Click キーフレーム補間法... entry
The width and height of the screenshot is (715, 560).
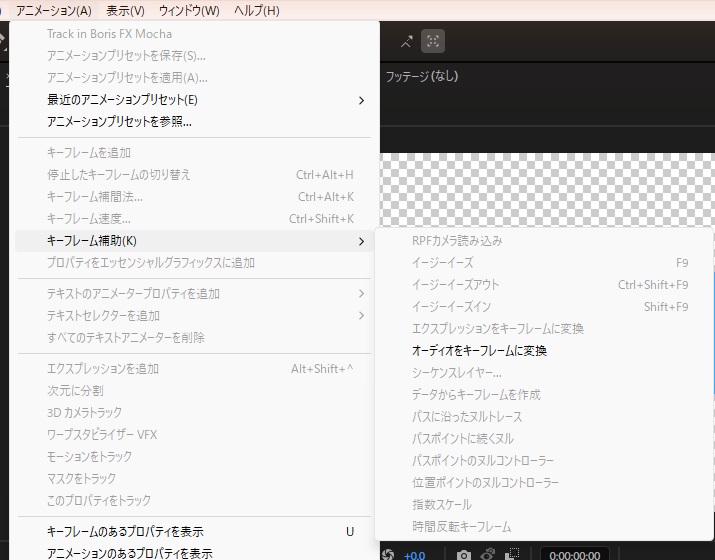click(x=194, y=197)
